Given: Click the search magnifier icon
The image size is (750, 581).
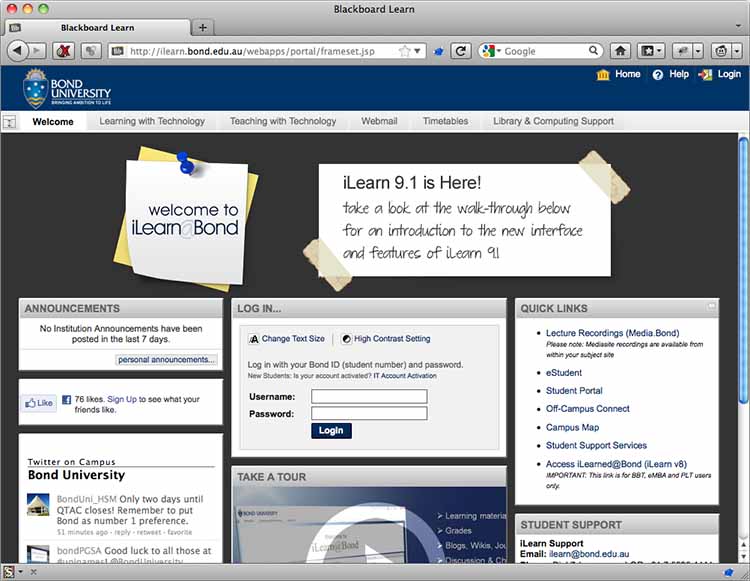Looking at the screenshot, I should [593, 50].
